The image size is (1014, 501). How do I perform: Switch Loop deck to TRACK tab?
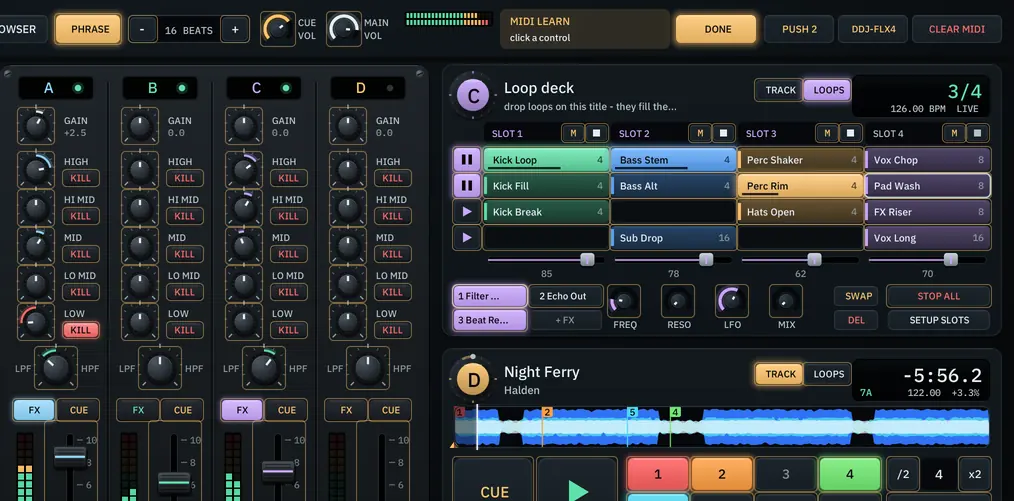point(780,91)
